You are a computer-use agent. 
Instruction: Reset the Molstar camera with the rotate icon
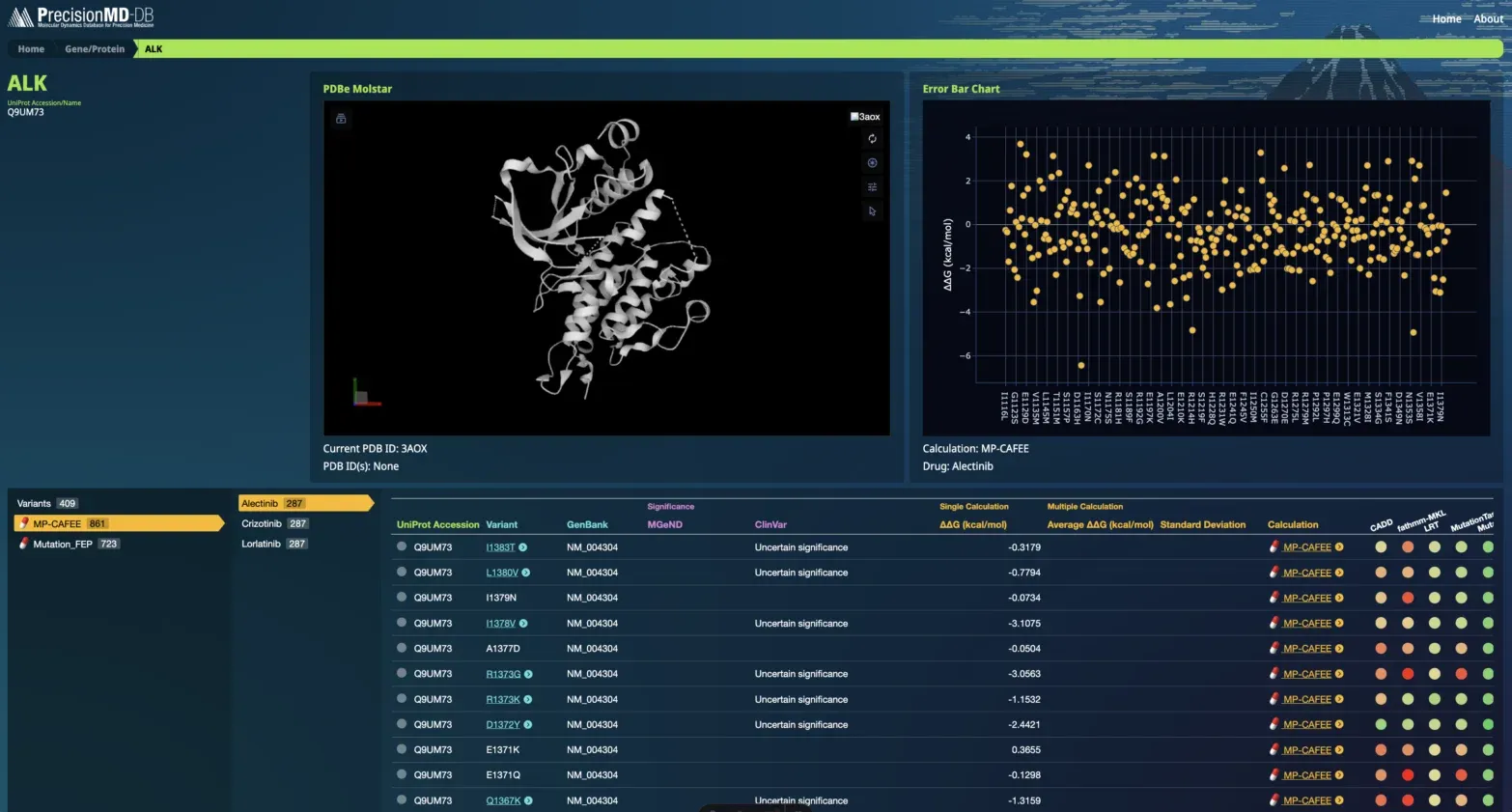point(872,139)
